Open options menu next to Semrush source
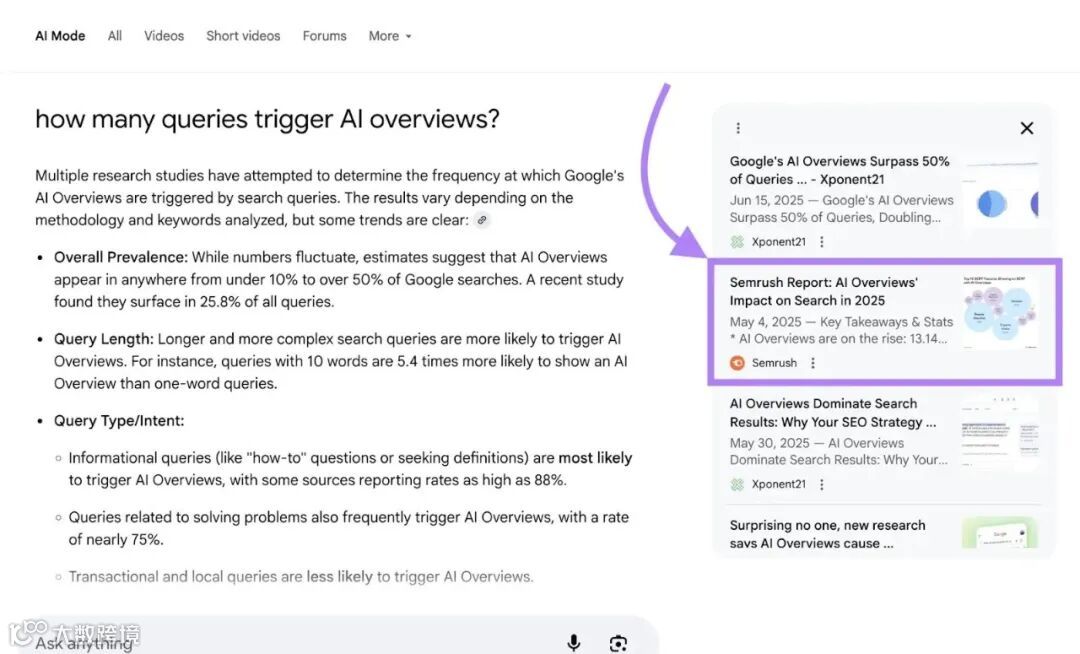Screen dimensions: 1080x654 (813, 363)
